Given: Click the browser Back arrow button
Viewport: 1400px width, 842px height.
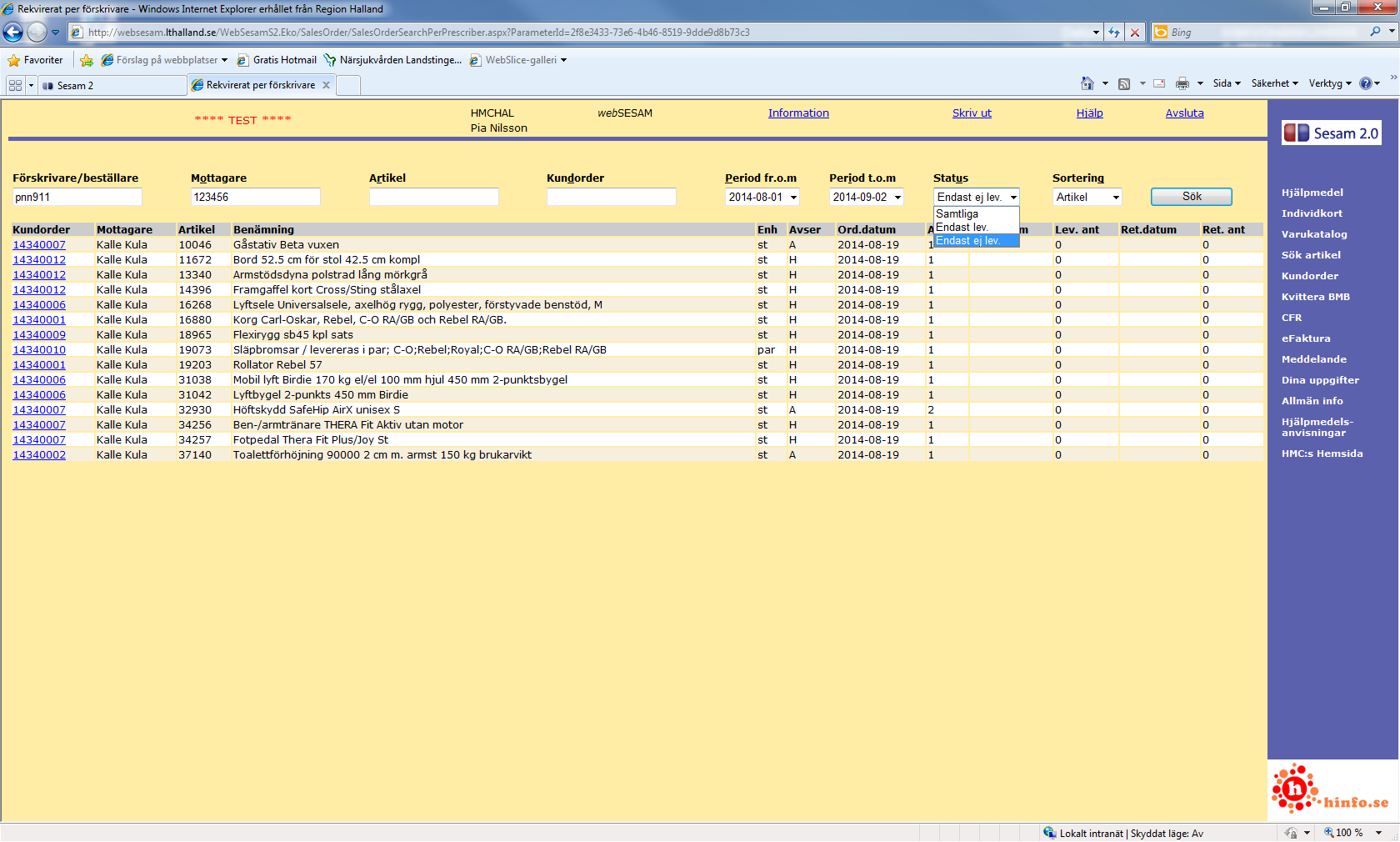Looking at the screenshot, I should click(x=12, y=33).
